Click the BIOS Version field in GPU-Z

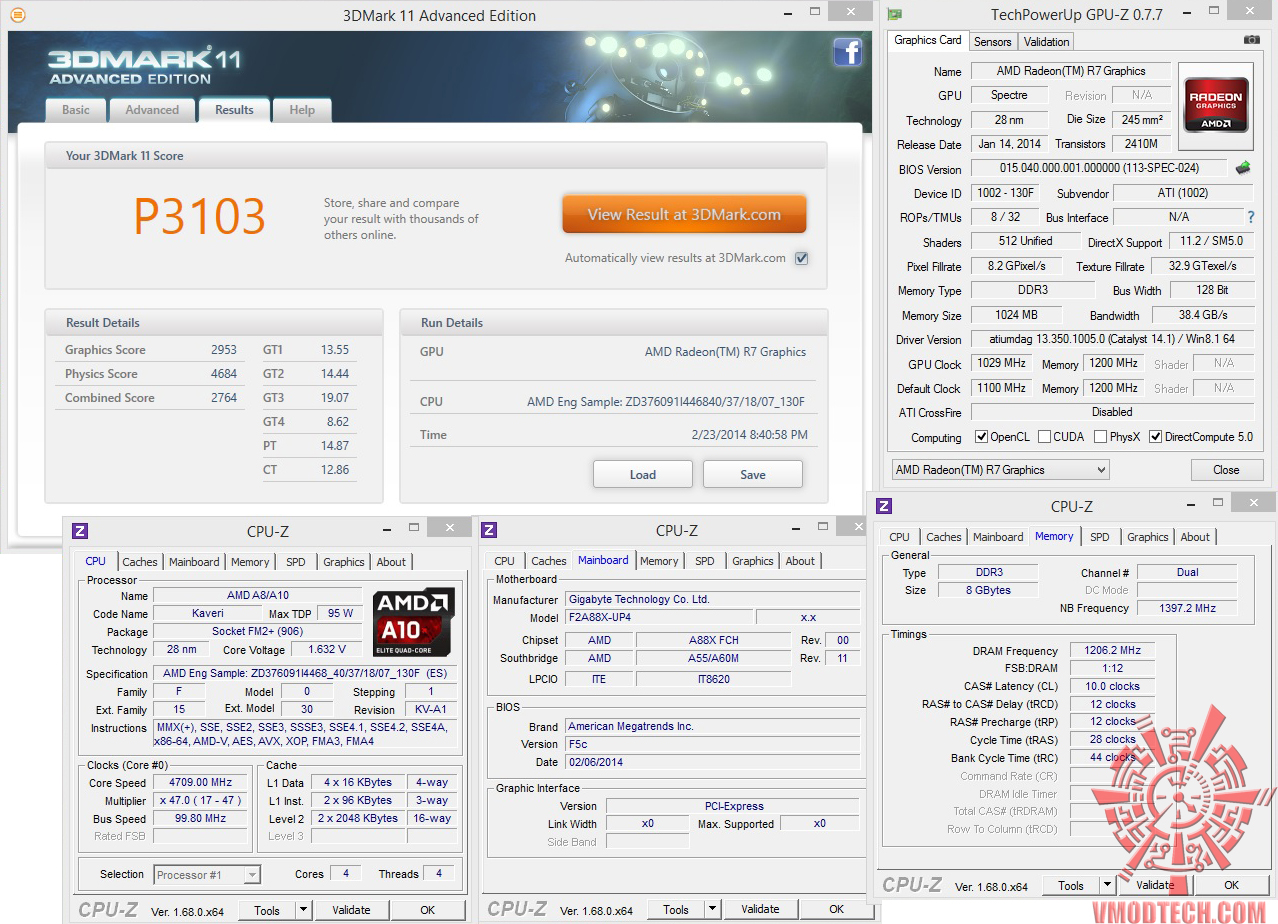pos(1099,168)
